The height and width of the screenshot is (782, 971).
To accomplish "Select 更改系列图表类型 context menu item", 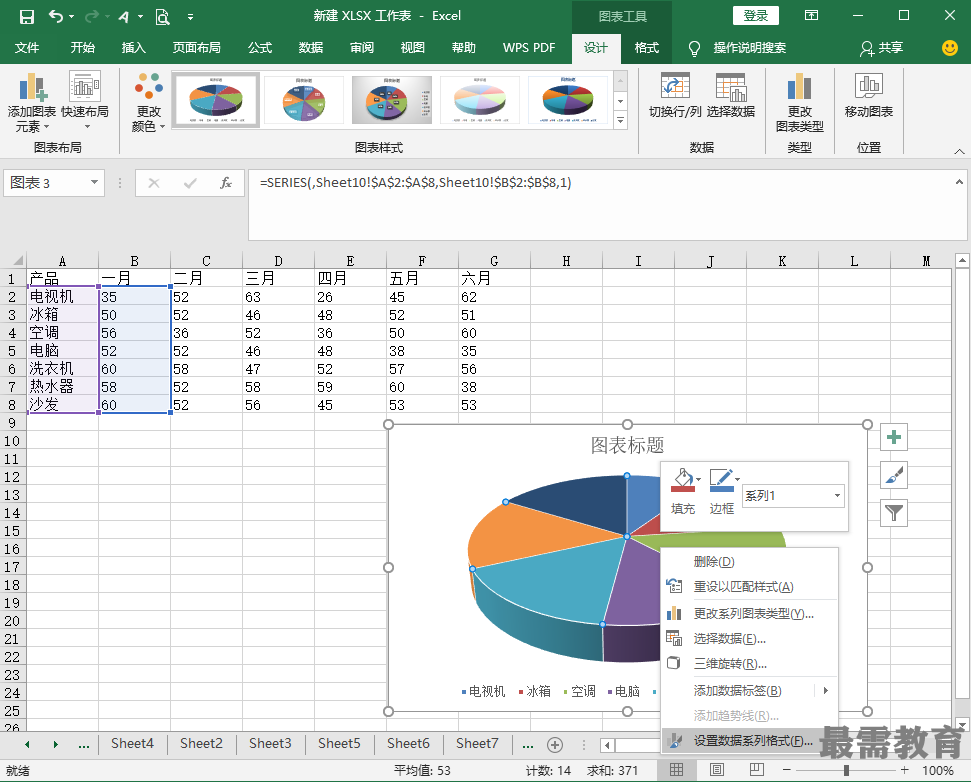I will (x=749, y=614).
